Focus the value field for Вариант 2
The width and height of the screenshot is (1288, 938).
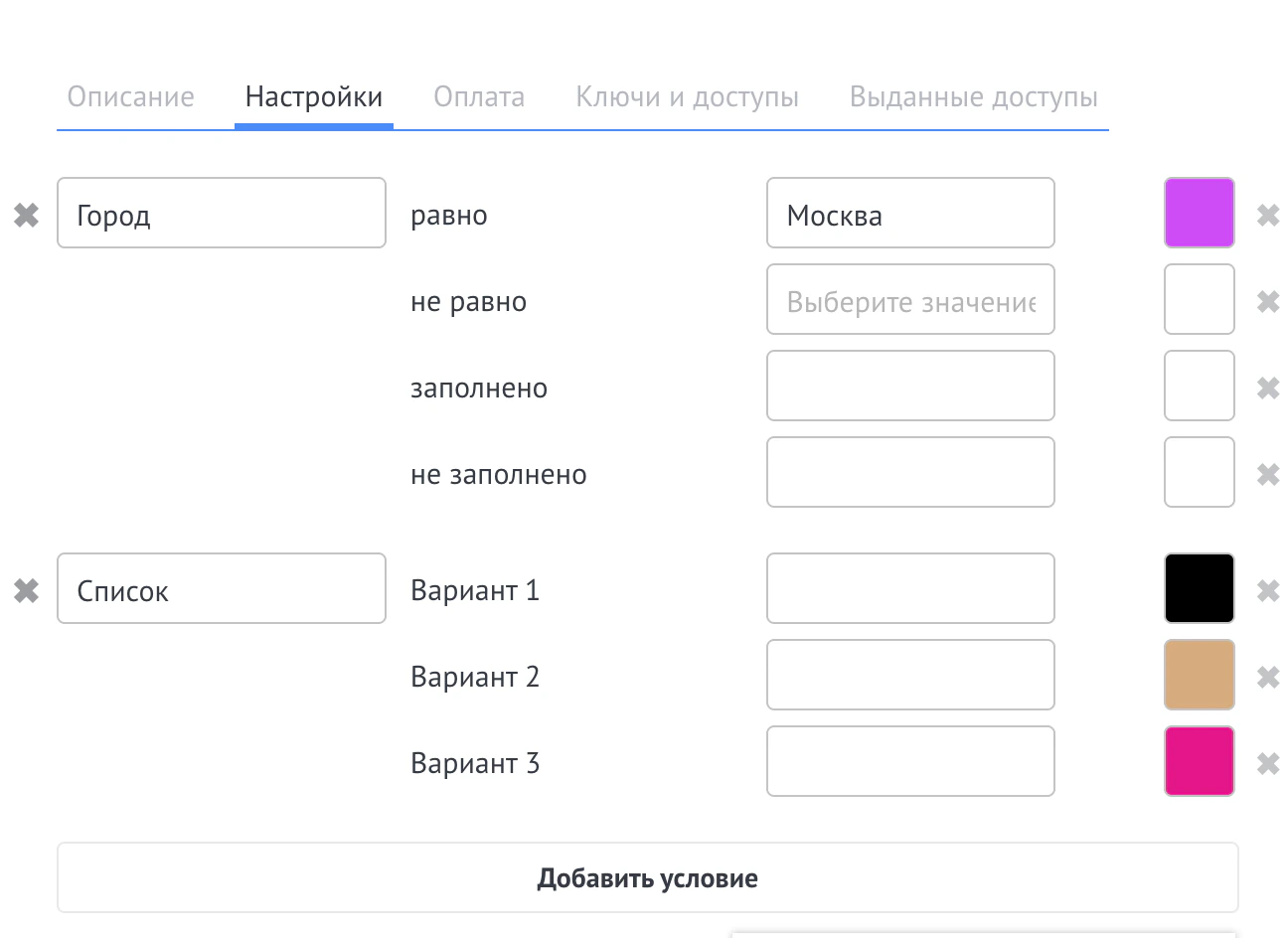(910, 675)
